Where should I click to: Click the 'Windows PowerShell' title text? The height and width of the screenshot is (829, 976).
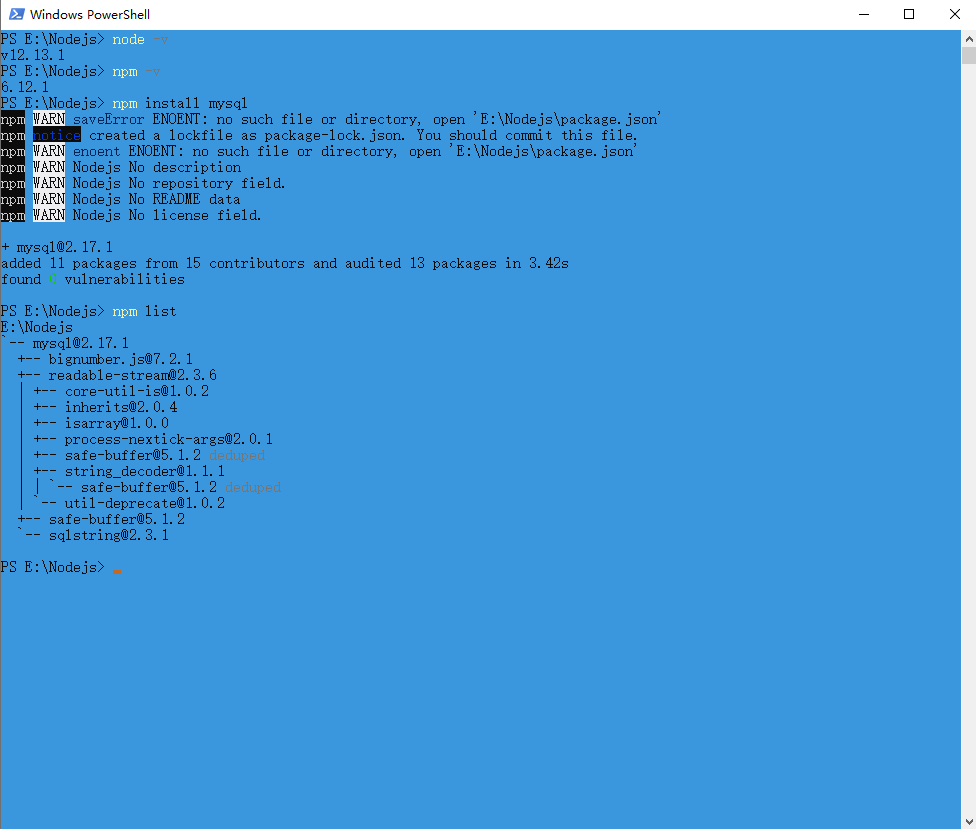tap(90, 14)
